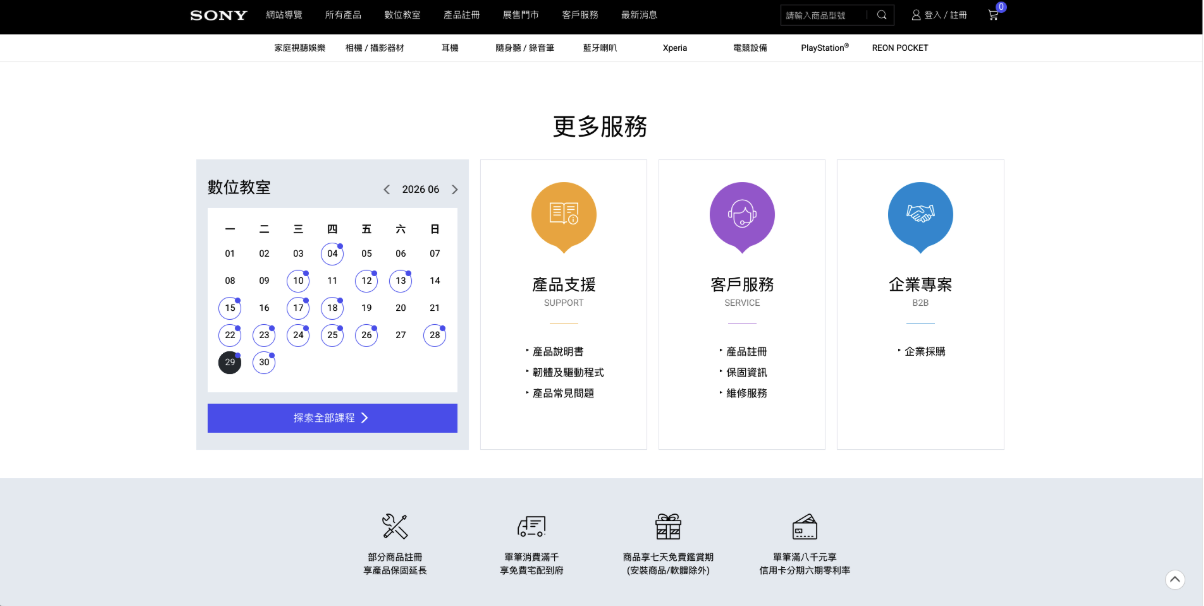Click the credit card installment icon

point(805,526)
